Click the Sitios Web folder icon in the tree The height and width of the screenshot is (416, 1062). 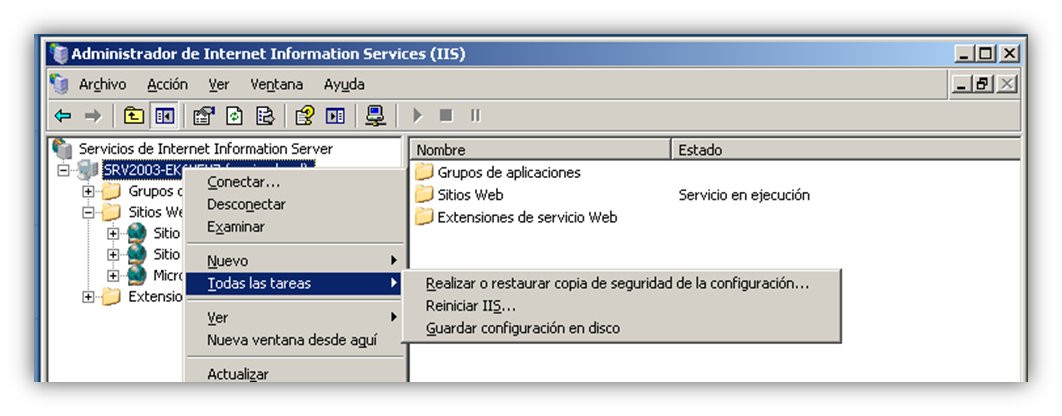(110, 213)
